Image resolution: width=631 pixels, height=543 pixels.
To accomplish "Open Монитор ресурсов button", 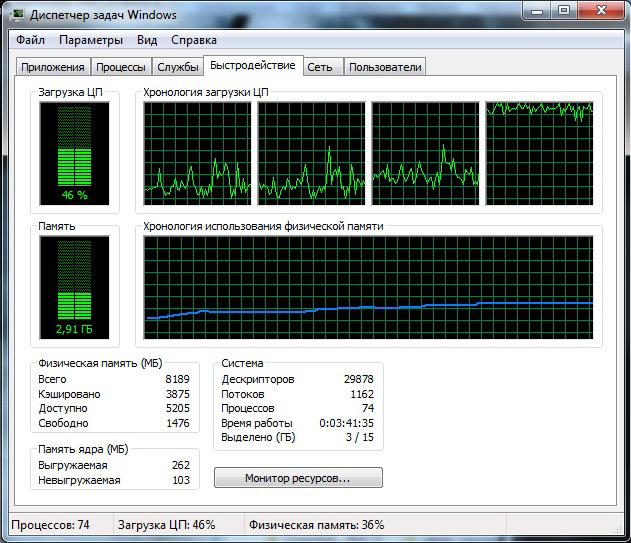I will (298, 478).
